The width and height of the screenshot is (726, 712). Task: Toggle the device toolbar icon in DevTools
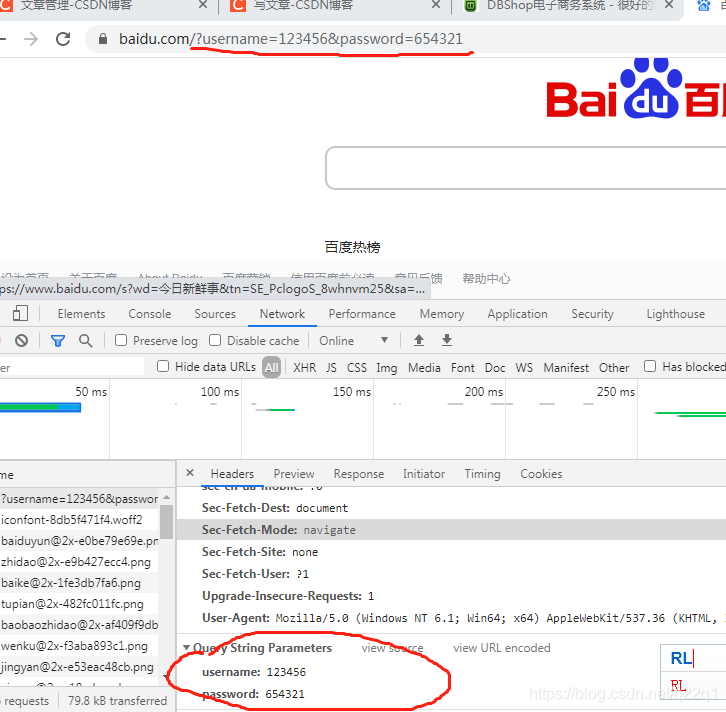(20, 313)
